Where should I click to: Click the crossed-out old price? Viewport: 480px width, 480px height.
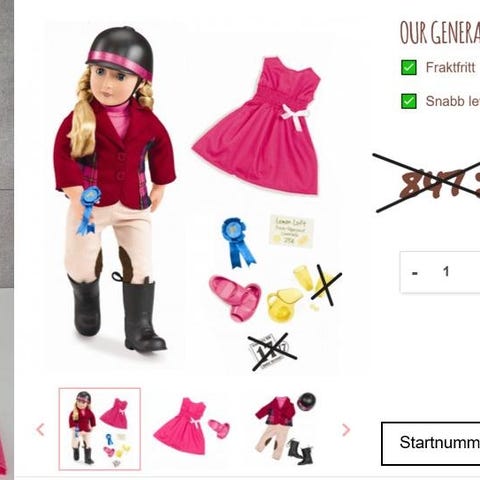pos(428,183)
